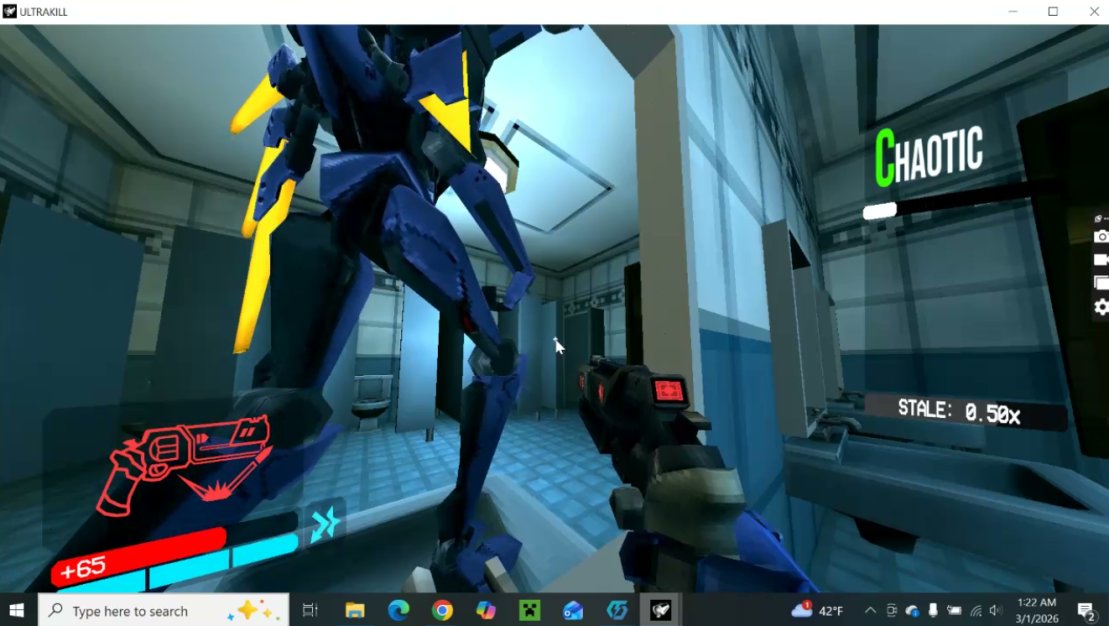Image resolution: width=1109 pixels, height=626 pixels.
Task: Open the Wi-Fi network tray icon
Action: 976,610
